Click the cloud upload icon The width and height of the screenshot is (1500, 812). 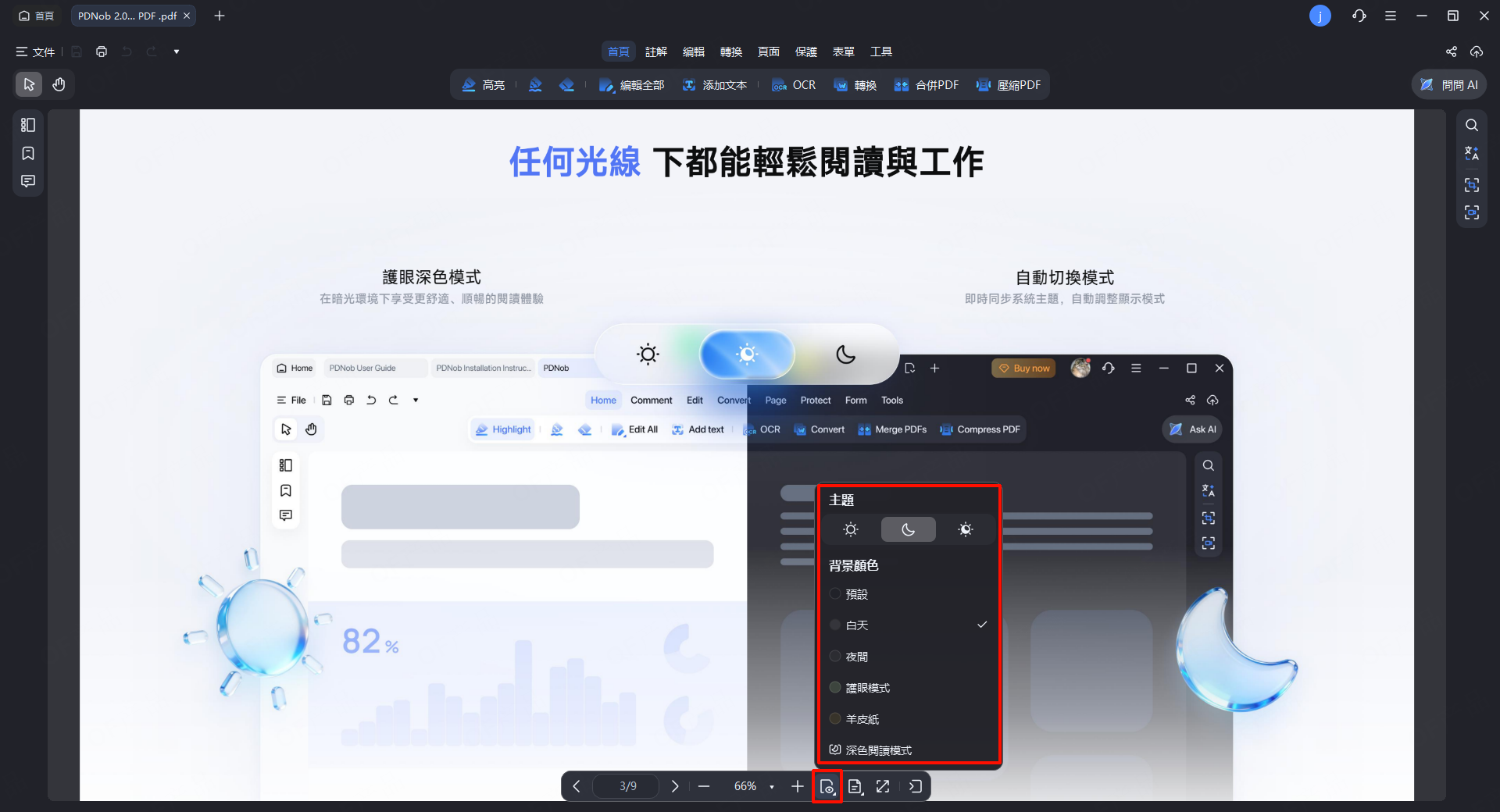coord(1477,52)
